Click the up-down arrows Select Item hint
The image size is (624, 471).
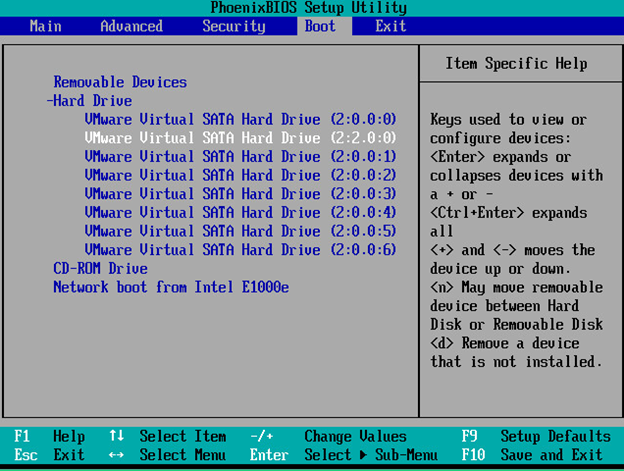pos(168,436)
